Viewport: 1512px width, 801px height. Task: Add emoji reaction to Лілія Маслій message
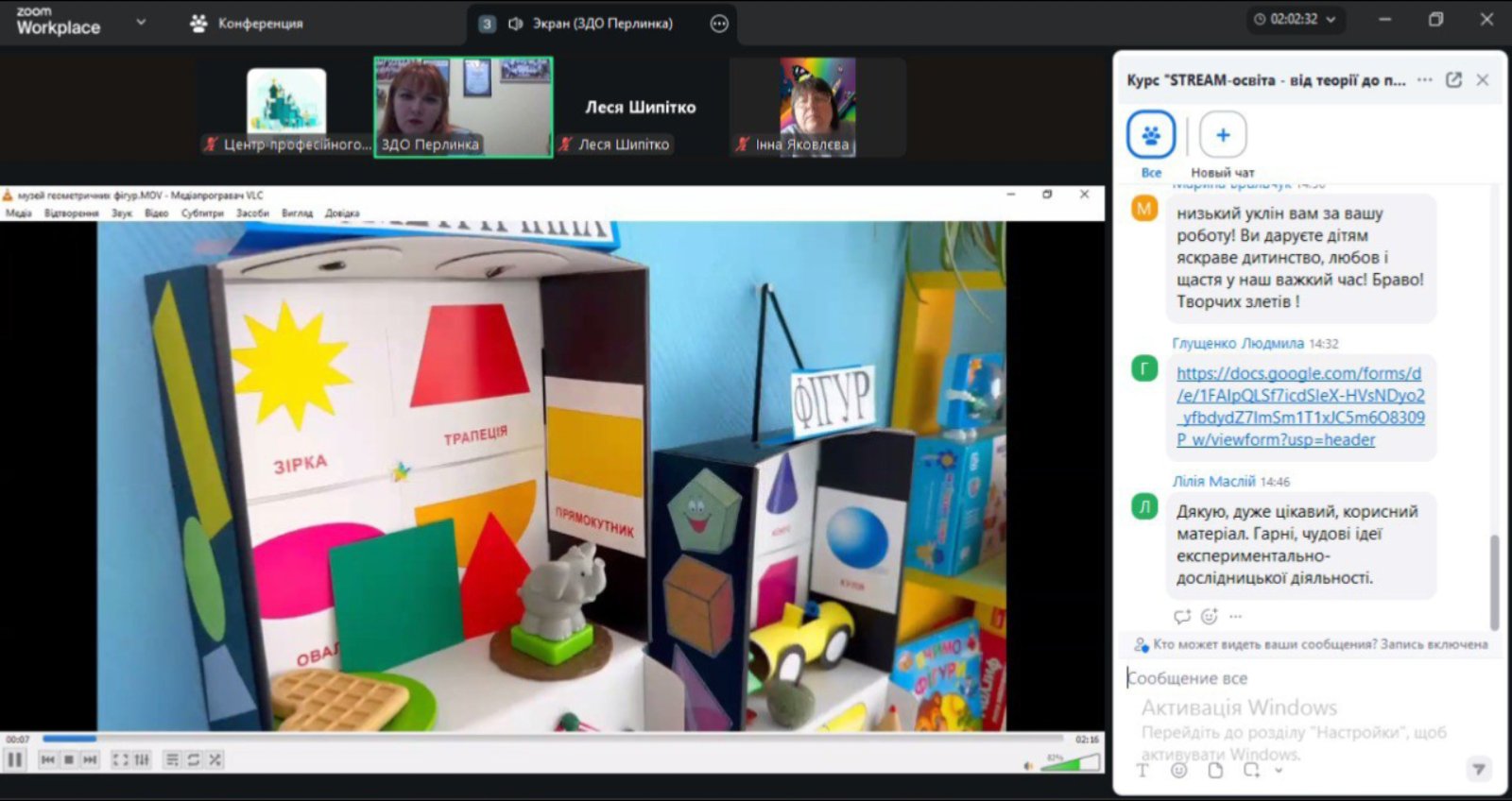(x=1209, y=616)
